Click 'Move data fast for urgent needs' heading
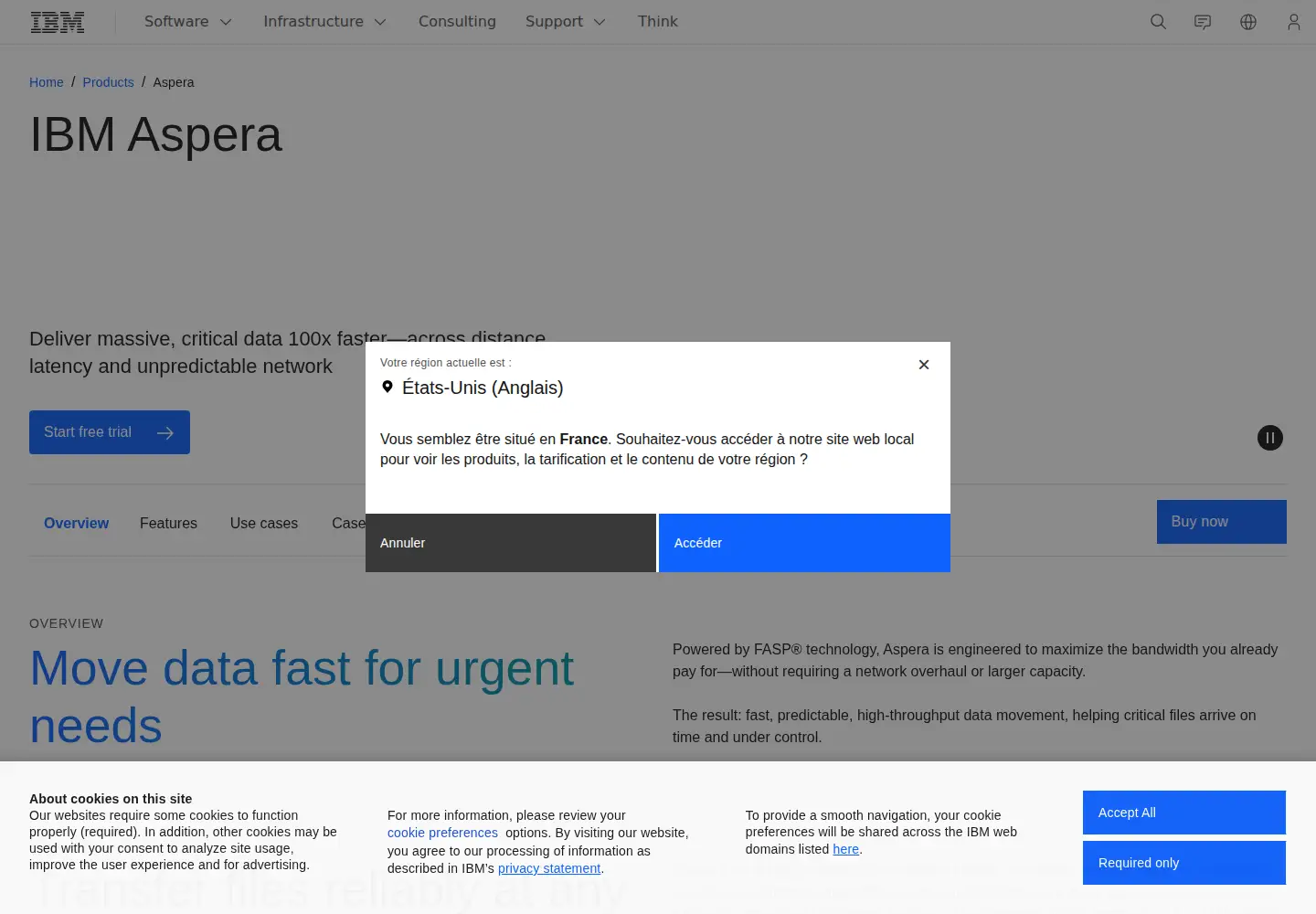The width and height of the screenshot is (1316, 914). pos(302,696)
